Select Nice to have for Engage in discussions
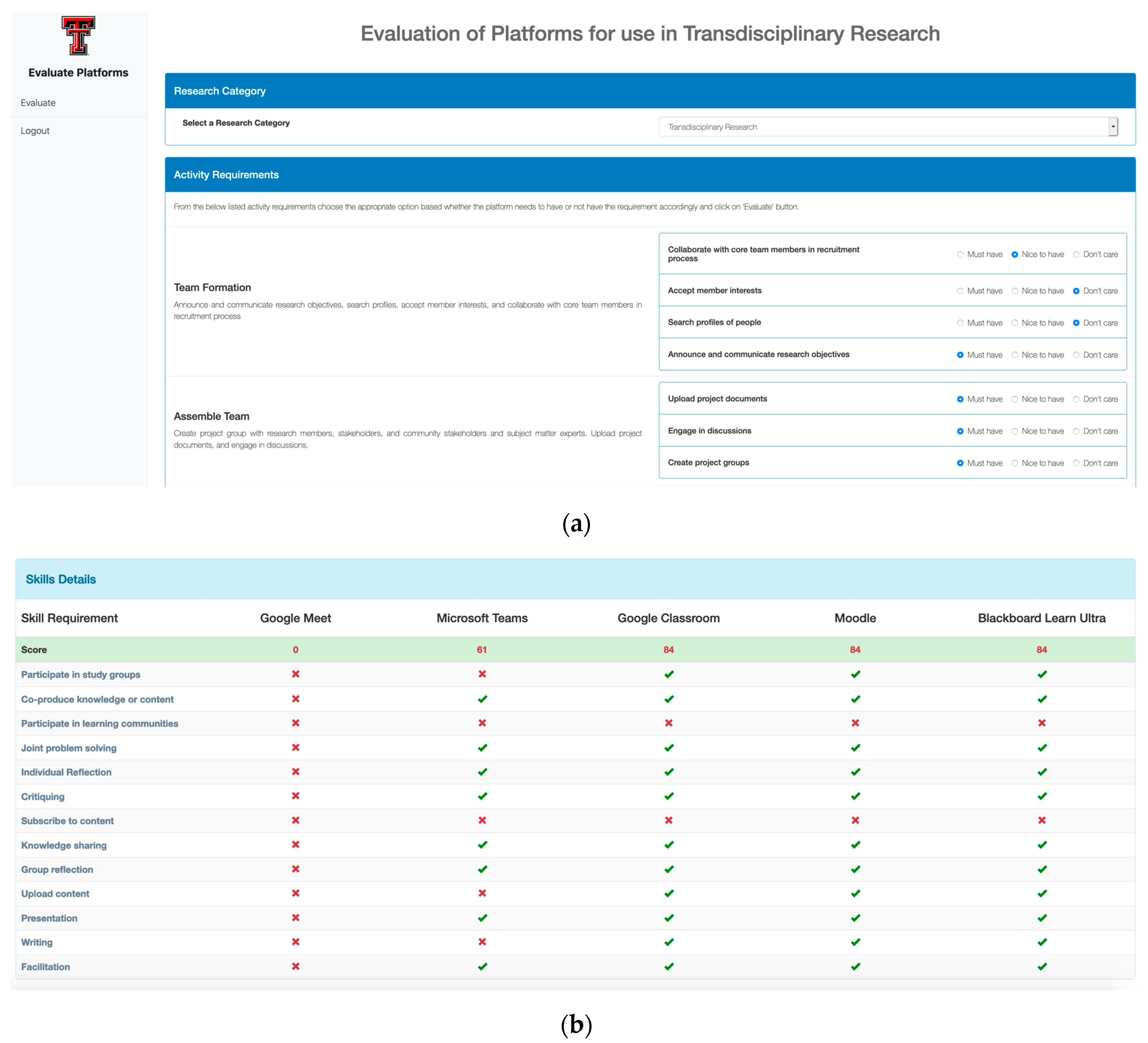Screen dimensions: 1148x1043 point(1015,431)
